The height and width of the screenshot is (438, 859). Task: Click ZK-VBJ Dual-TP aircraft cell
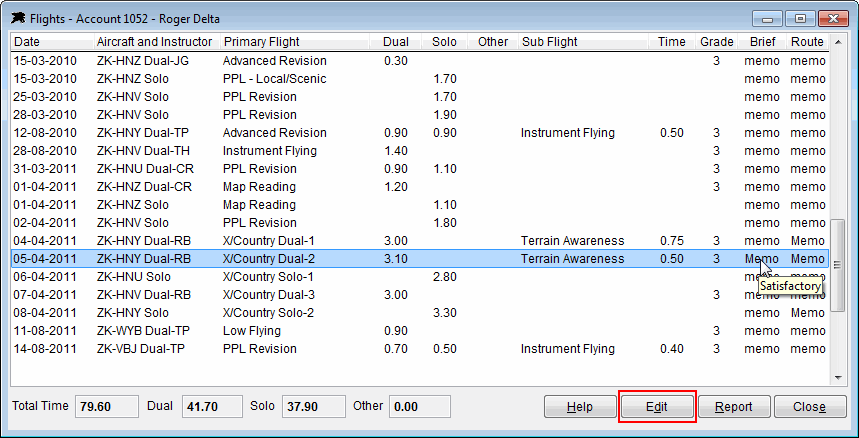(143, 349)
